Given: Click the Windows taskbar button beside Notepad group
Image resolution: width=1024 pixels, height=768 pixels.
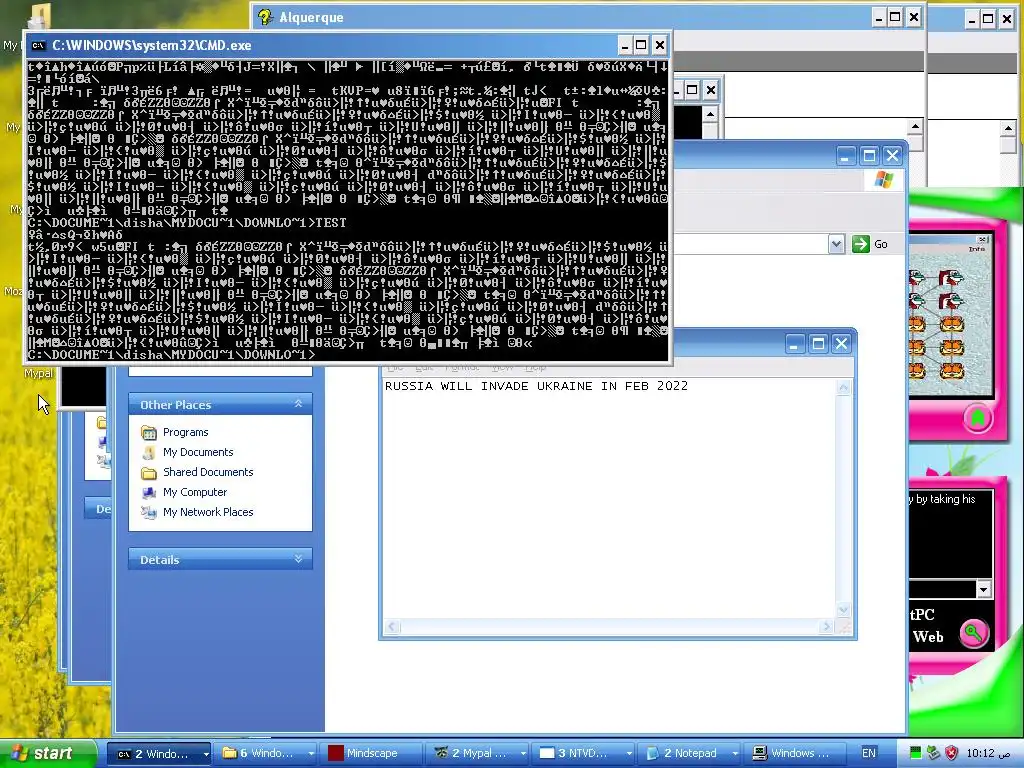Looking at the screenshot, I should pos(795,753).
